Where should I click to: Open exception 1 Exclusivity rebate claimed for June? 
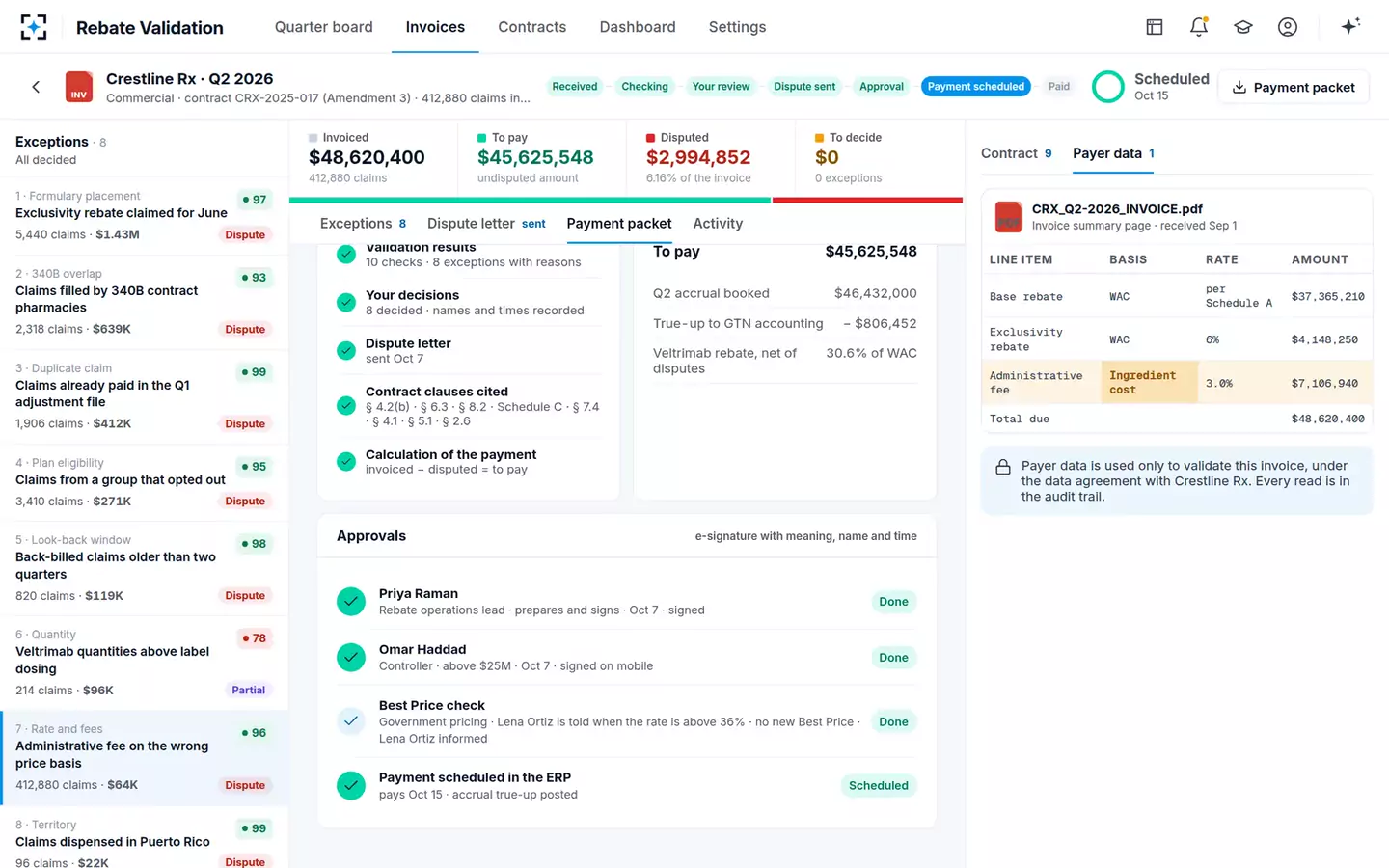[x=145, y=216]
